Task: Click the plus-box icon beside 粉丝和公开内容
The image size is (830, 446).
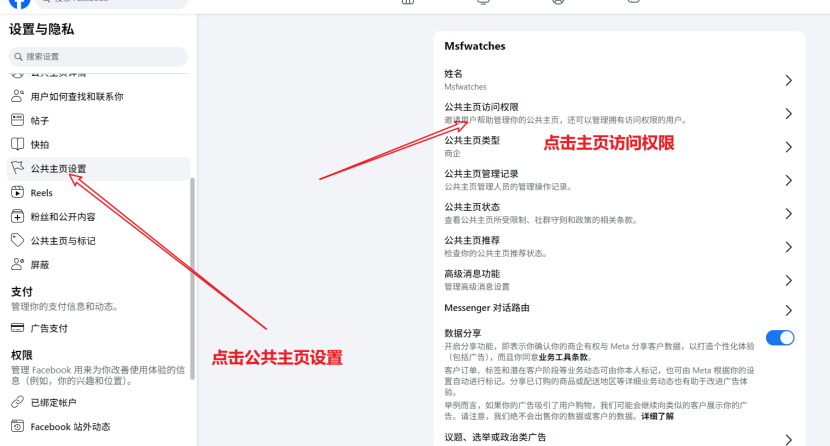Action: click(17, 216)
